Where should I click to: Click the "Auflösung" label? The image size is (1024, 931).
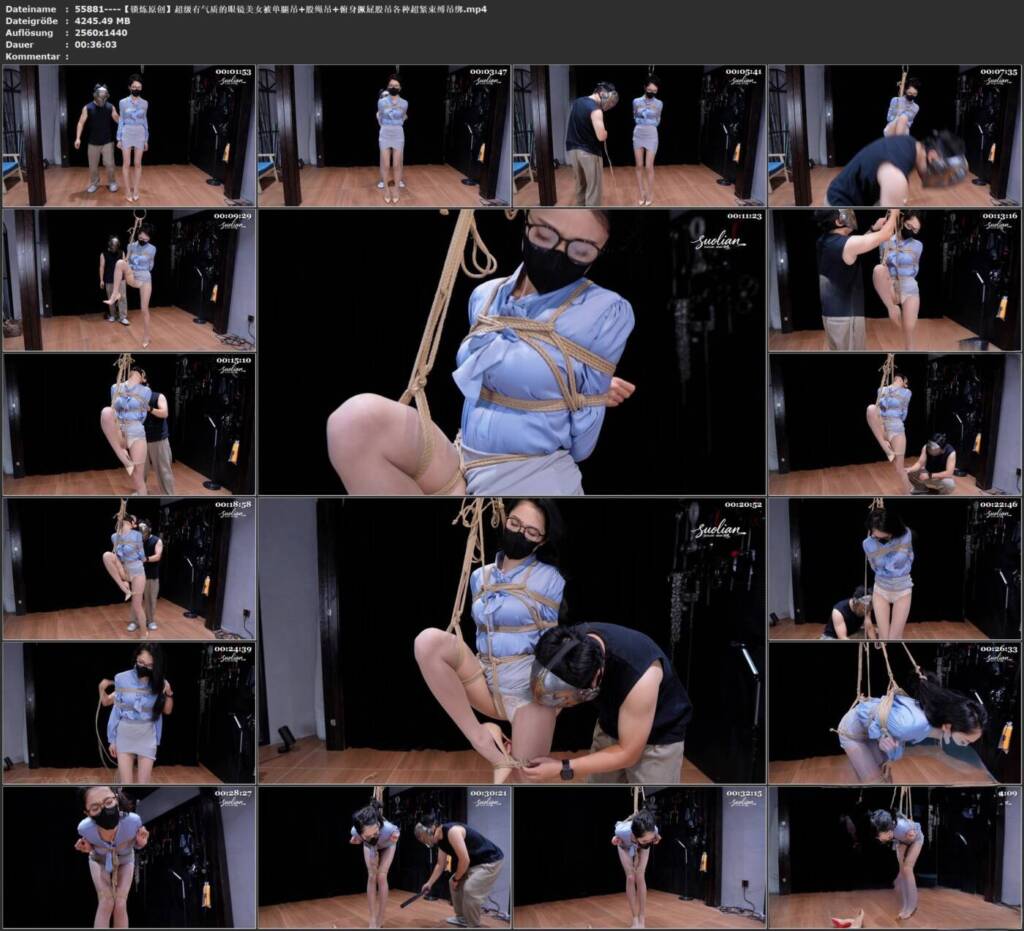[29, 33]
